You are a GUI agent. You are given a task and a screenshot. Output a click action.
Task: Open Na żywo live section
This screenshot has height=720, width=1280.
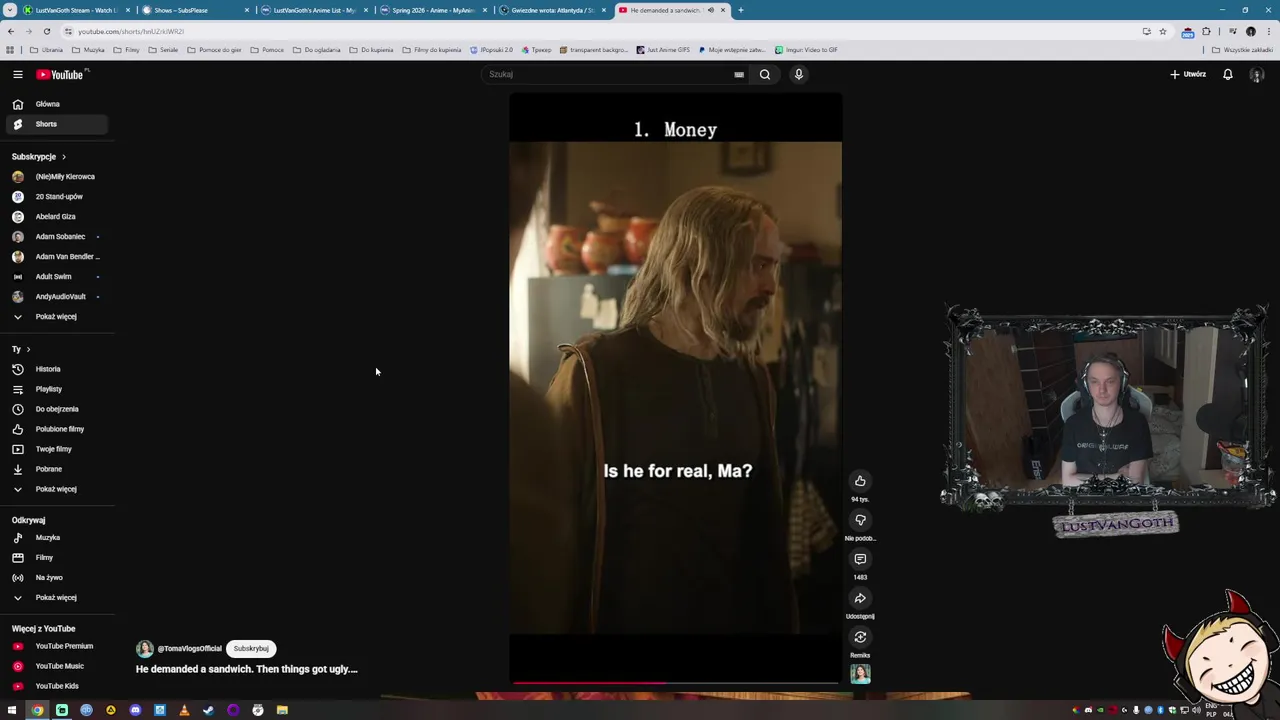point(57,578)
